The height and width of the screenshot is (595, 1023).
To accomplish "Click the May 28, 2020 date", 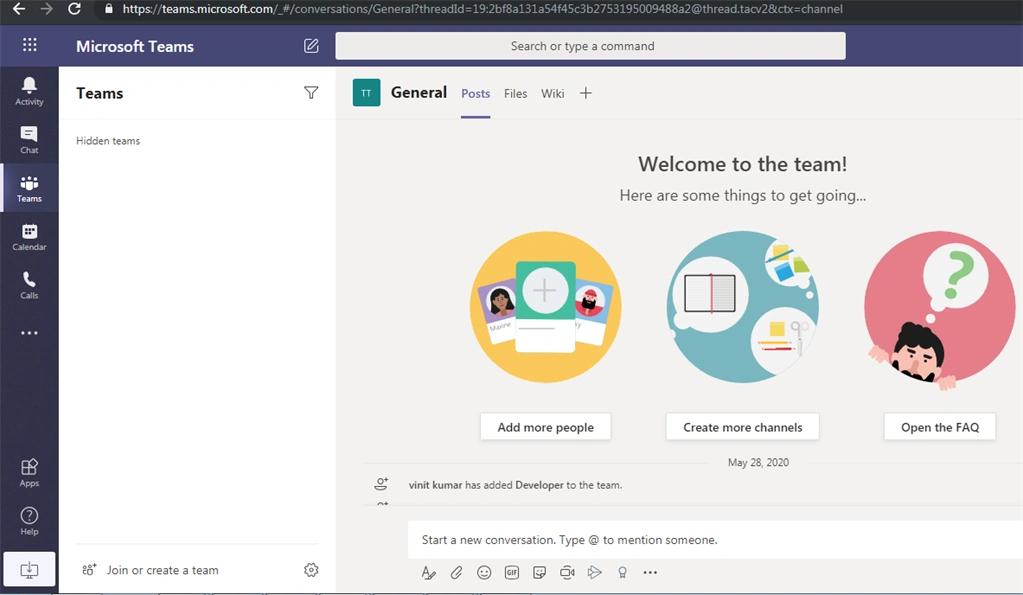I will pyautogui.click(x=758, y=462).
